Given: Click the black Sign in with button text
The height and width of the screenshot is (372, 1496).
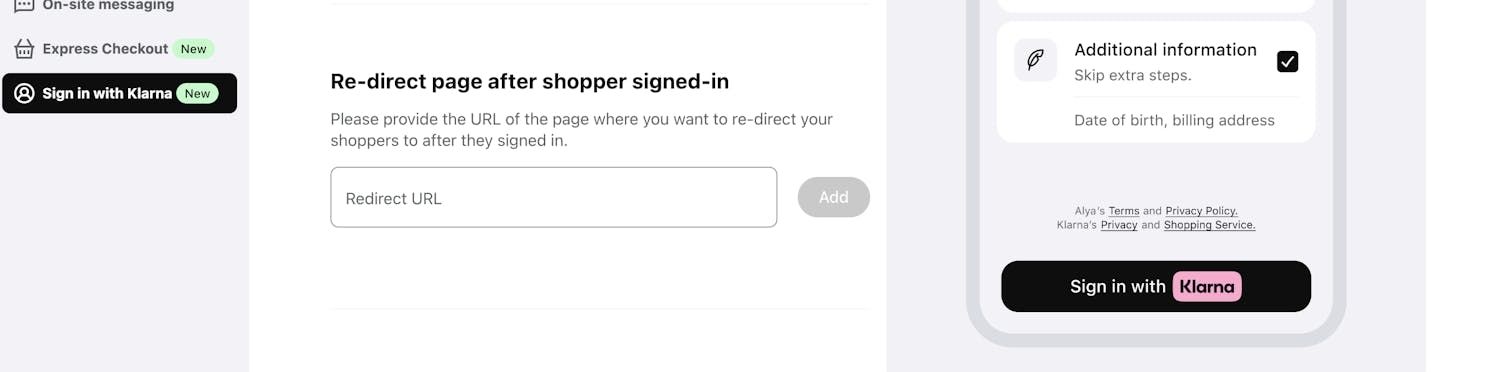Looking at the screenshot, I should 1118,287.
